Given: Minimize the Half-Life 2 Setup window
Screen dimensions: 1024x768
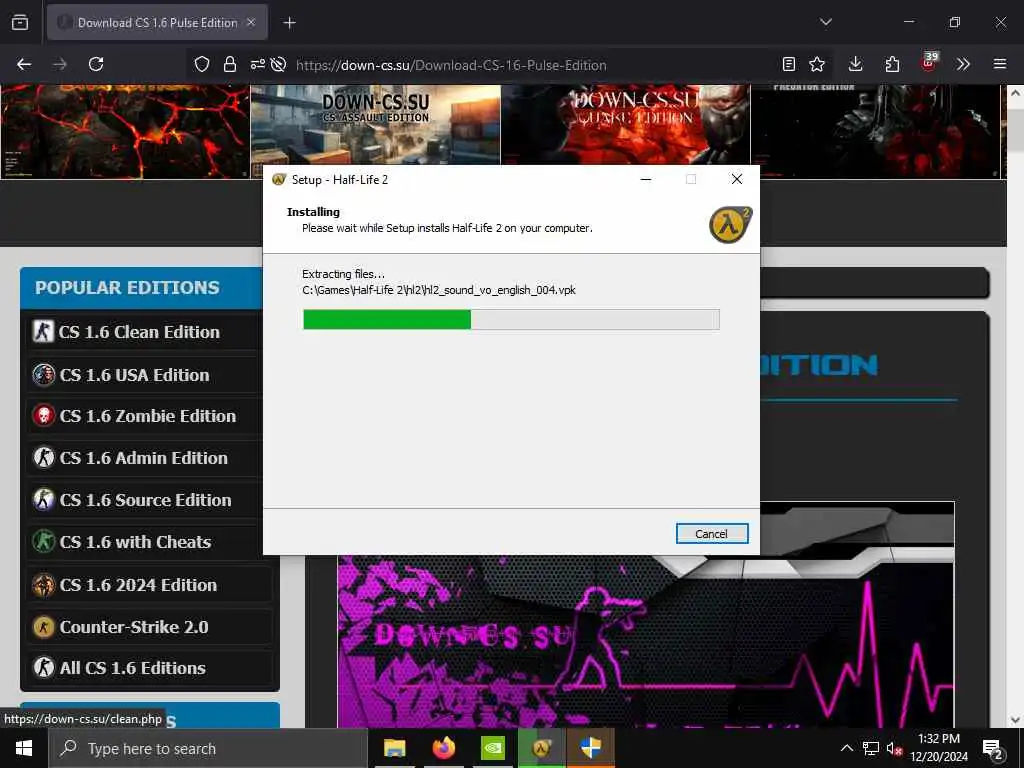Looking at the screenshot, I should [x=646, y=179].
